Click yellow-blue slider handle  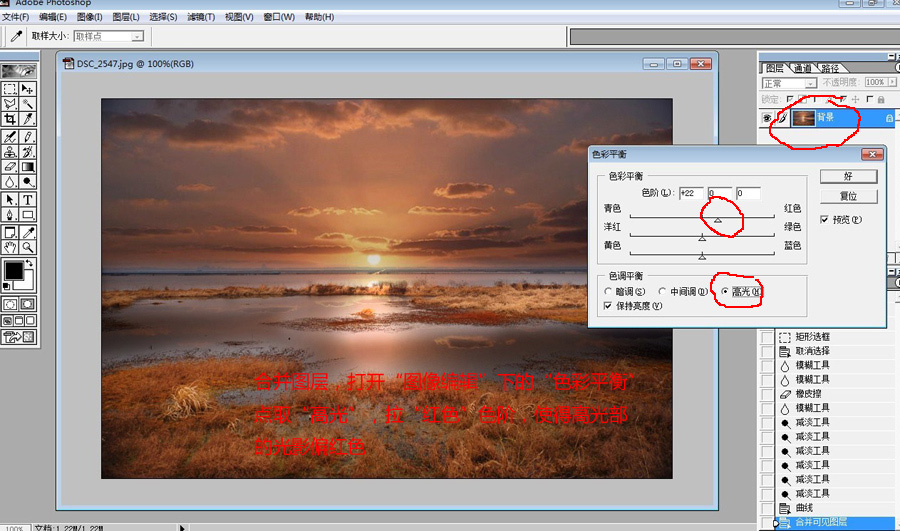click(702, 257)
